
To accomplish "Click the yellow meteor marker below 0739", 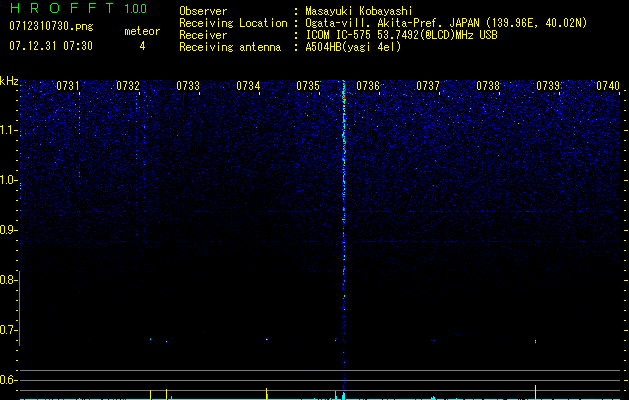I will [536, 392].
